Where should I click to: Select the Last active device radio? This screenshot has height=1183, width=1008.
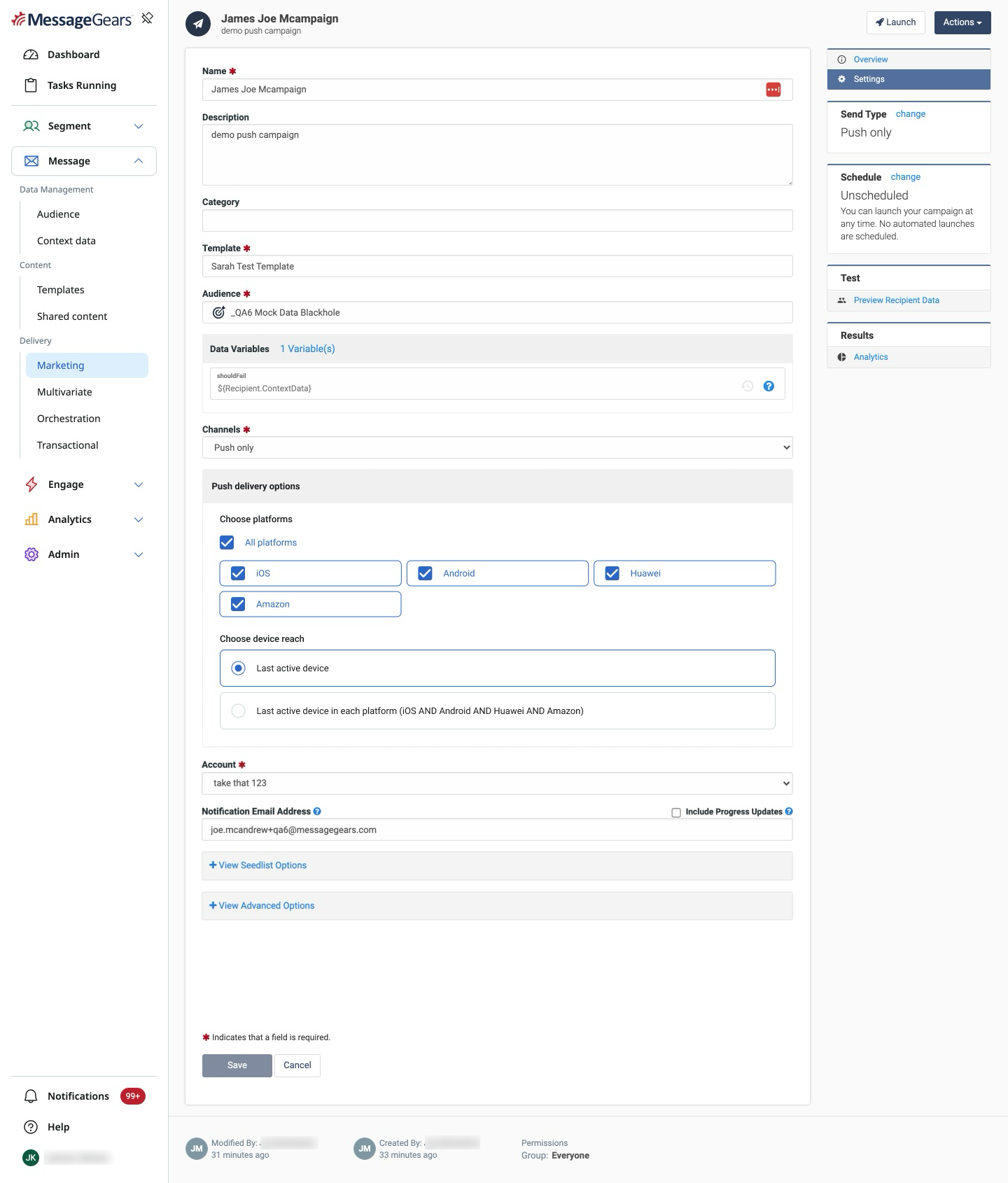coord(238,668)
